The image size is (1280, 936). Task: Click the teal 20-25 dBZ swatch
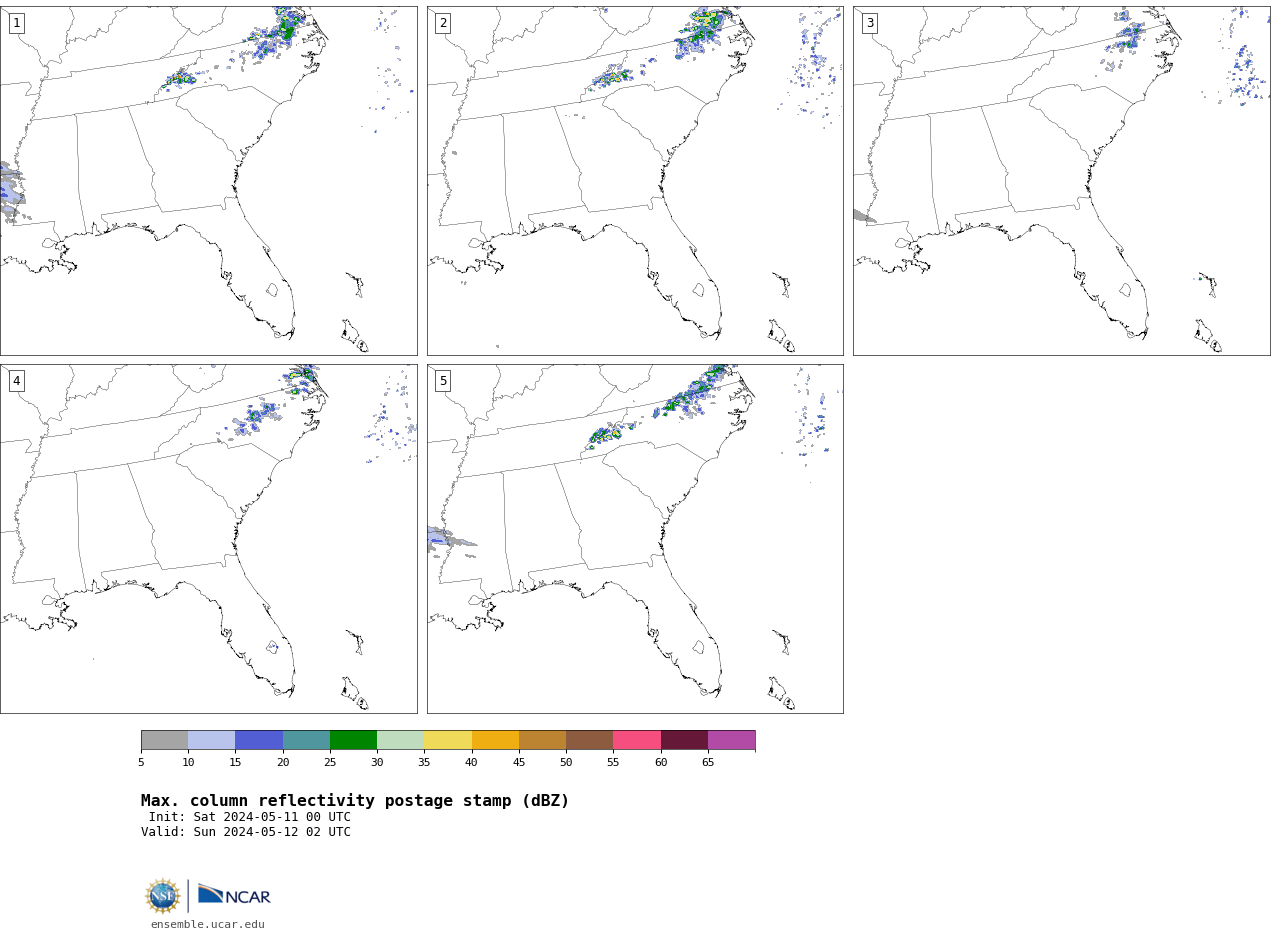click(306, 740)
